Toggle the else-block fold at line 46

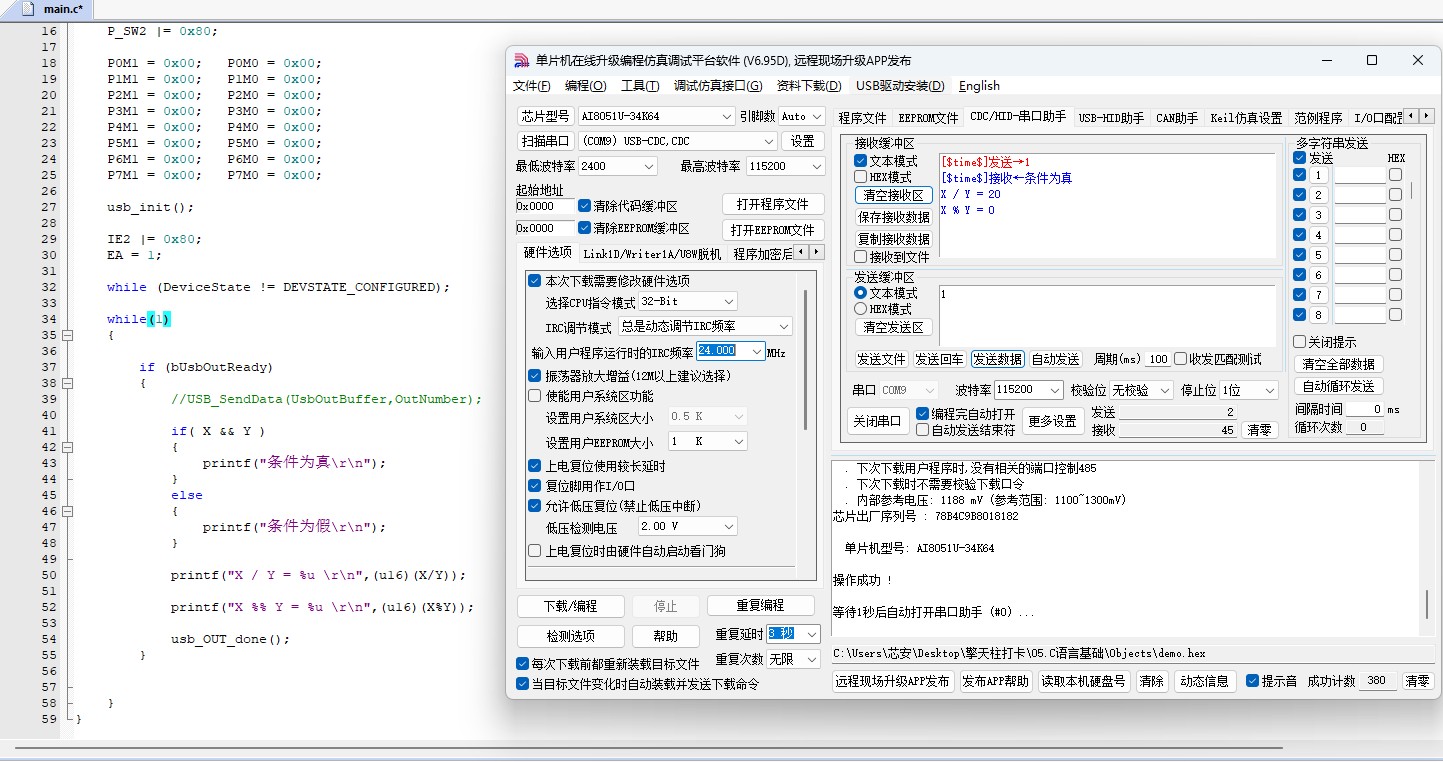coord(69,511)
